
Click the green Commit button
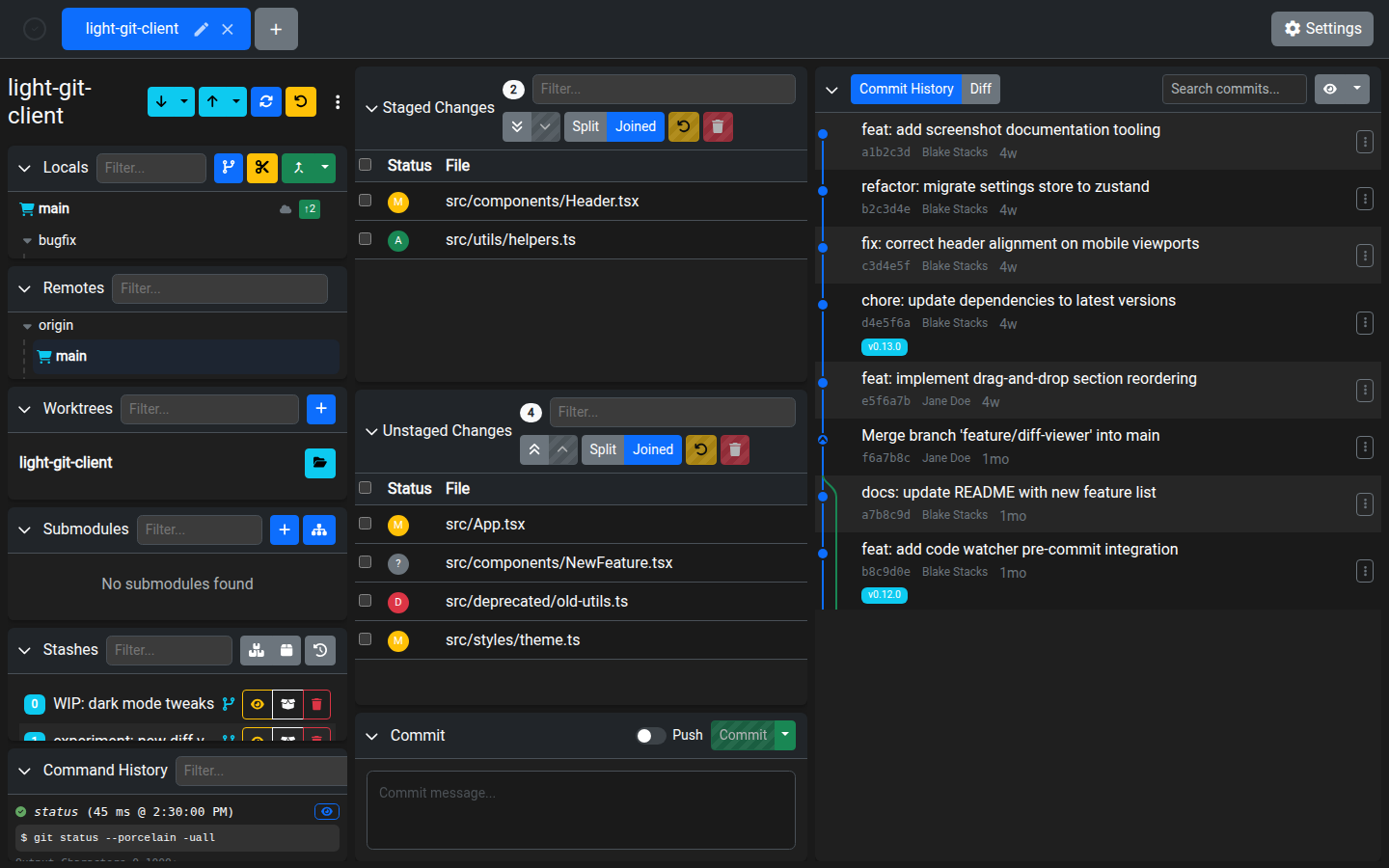coord(741,734)
